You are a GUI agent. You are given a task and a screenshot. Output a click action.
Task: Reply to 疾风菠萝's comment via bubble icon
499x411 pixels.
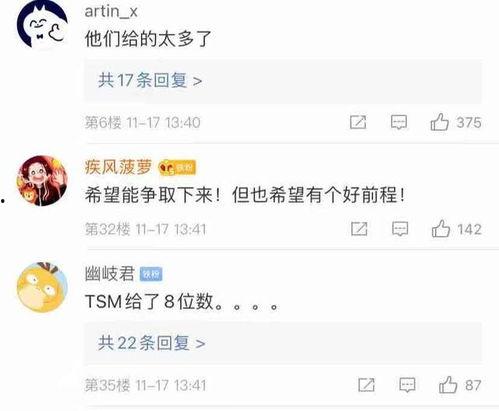pyautogui.click(x=400, y=229)
